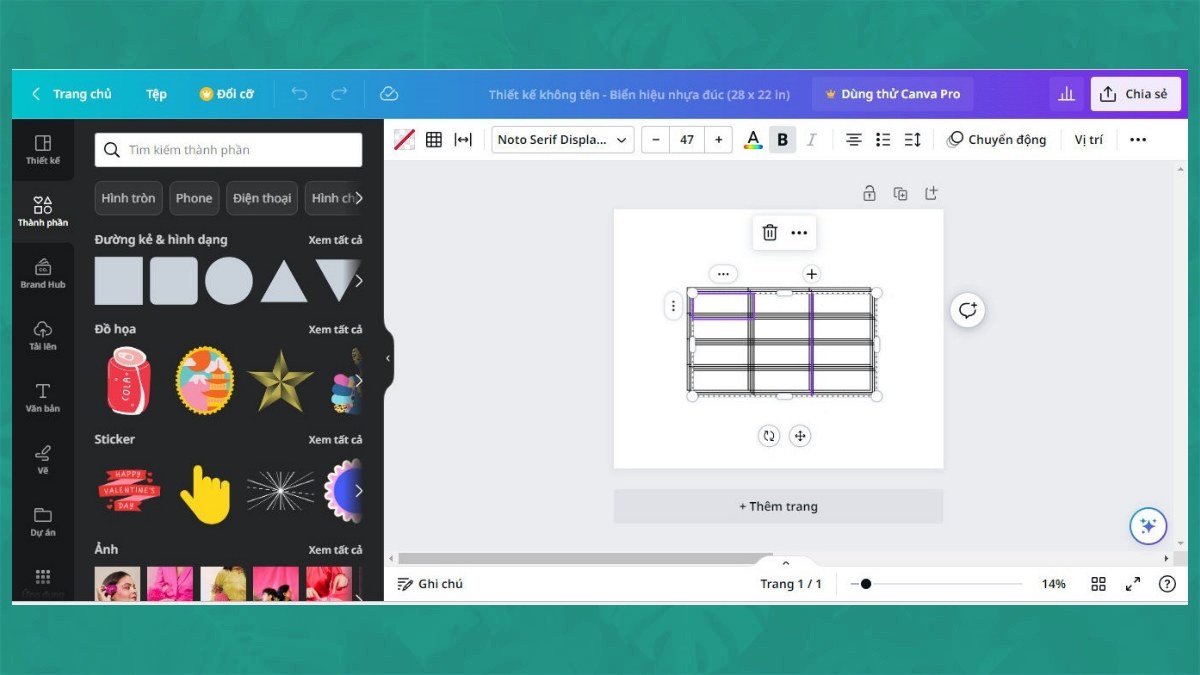View all Đồ họa graphics
This screenshot has width=1200, height=675.
pyautogui.click(x=335, y=329)
